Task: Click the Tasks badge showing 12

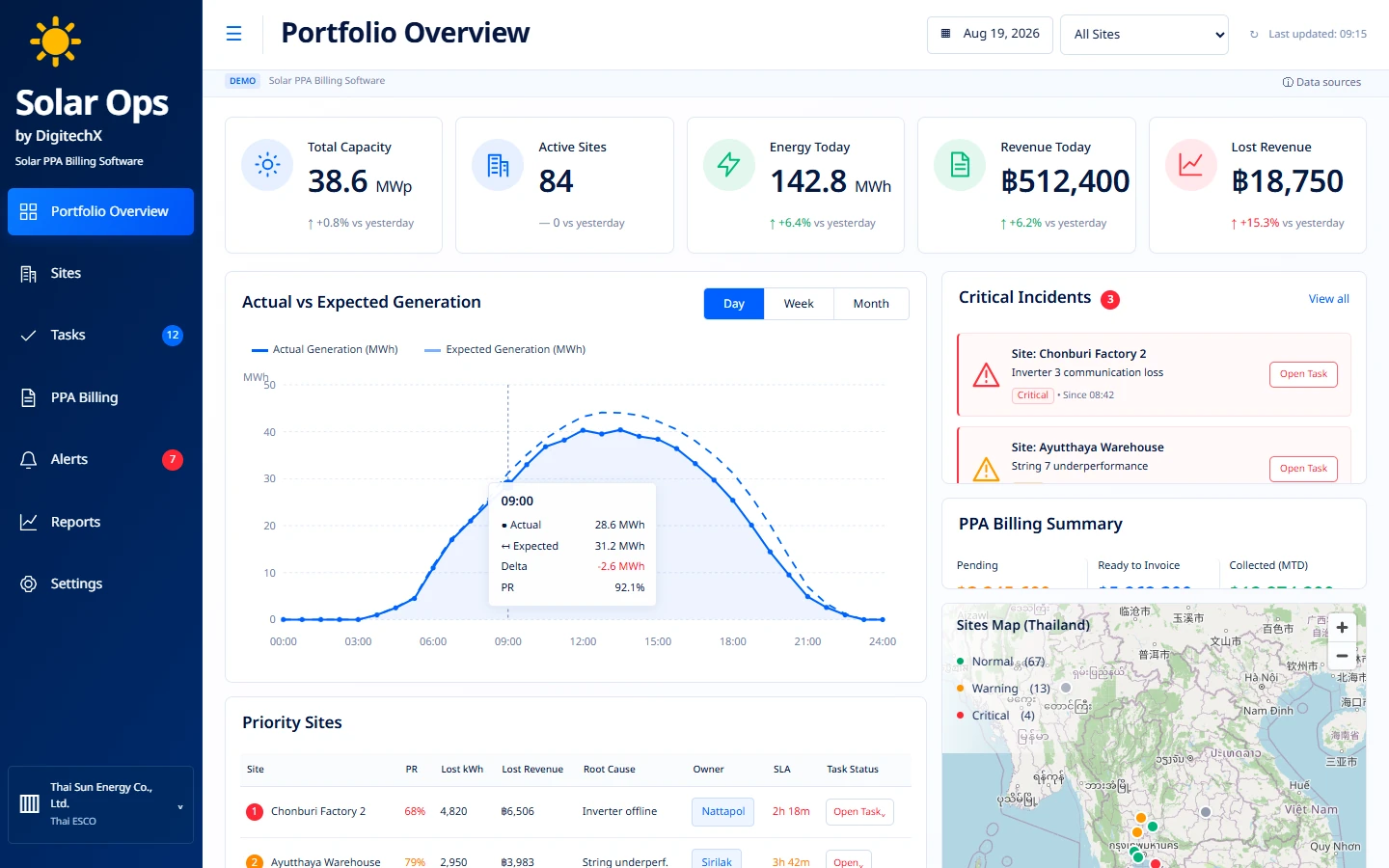Action: [x=173, y=336]
